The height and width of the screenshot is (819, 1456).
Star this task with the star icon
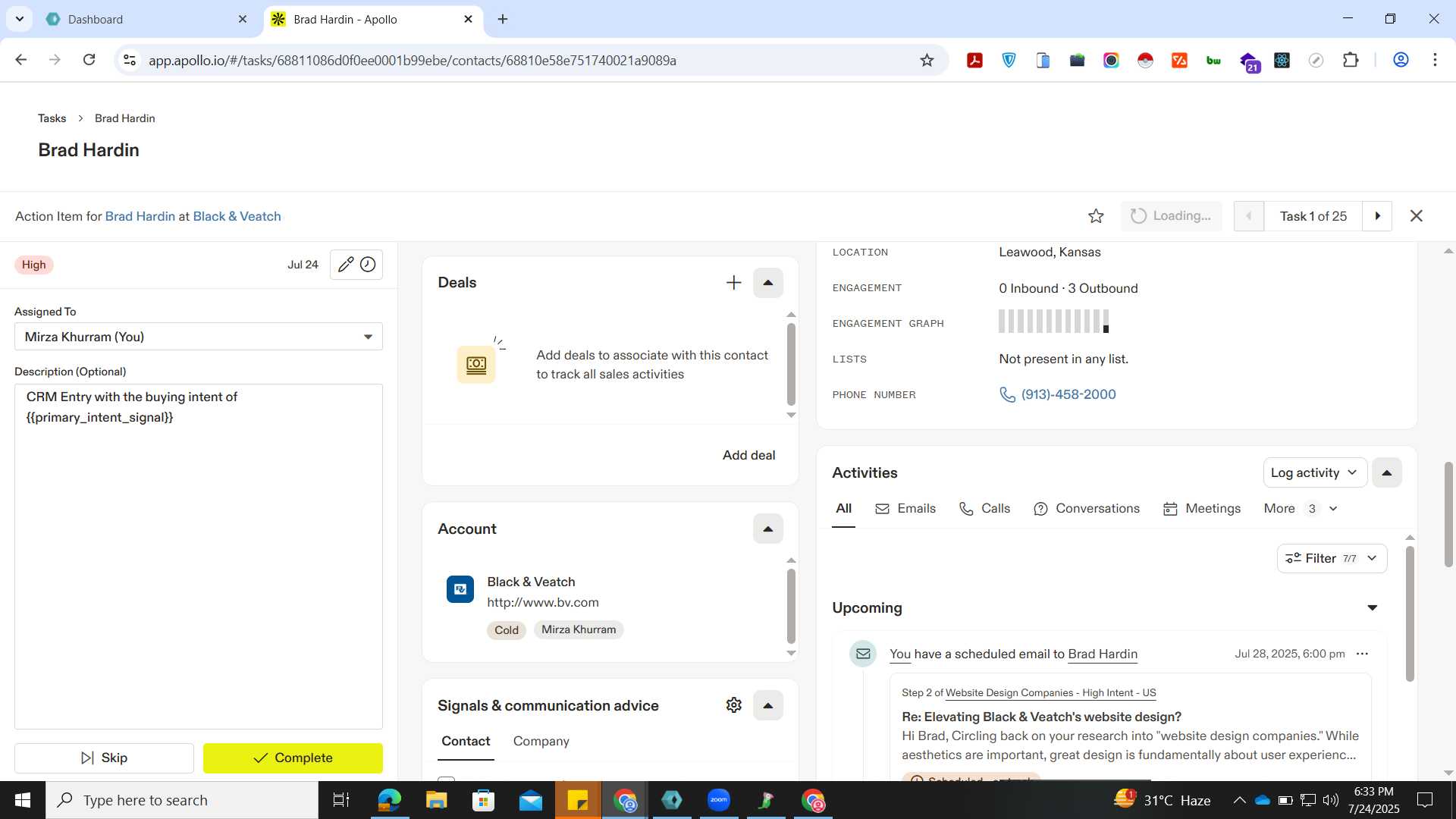coord(1096,216)
